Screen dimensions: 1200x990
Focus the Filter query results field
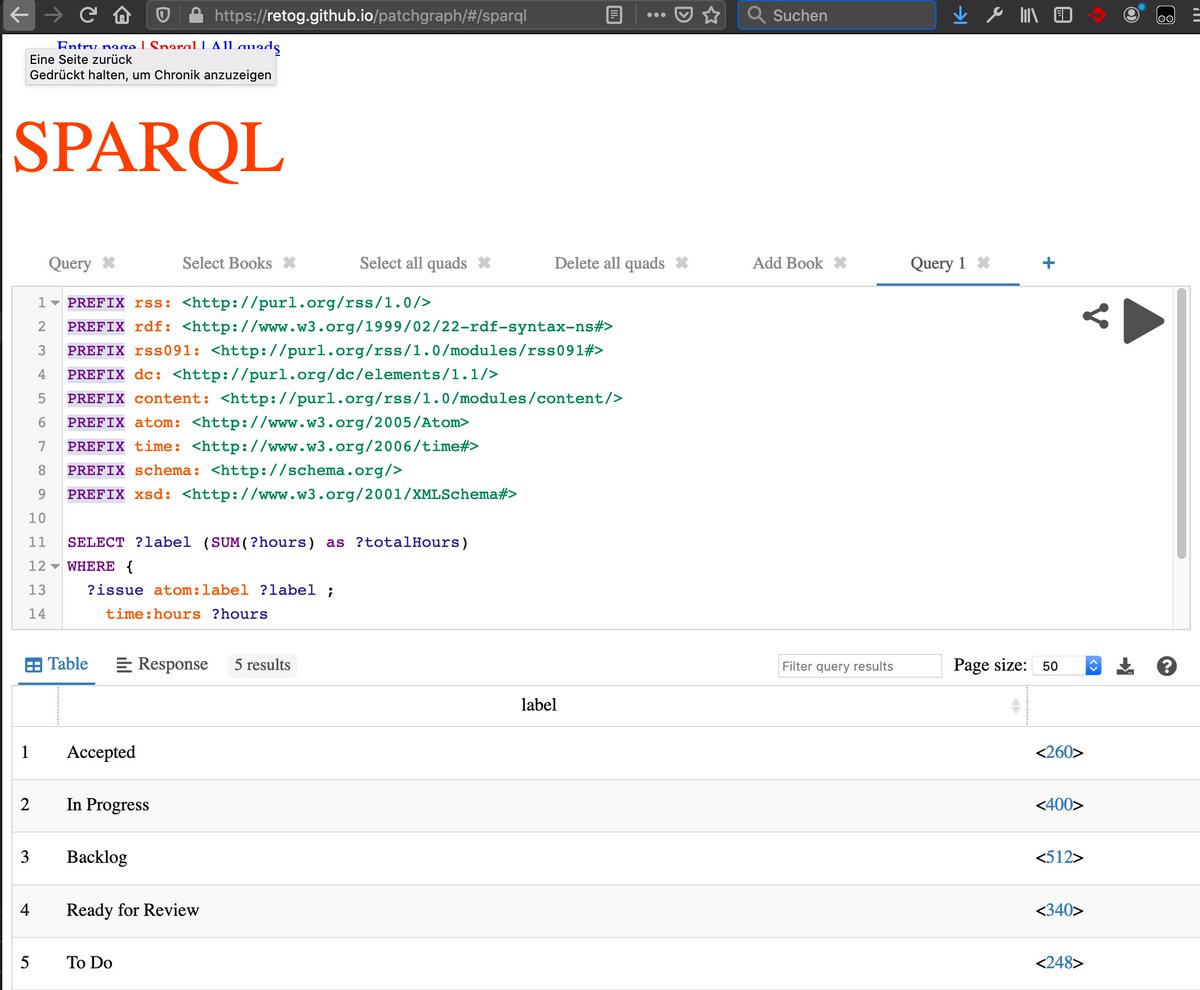point(860,666)
